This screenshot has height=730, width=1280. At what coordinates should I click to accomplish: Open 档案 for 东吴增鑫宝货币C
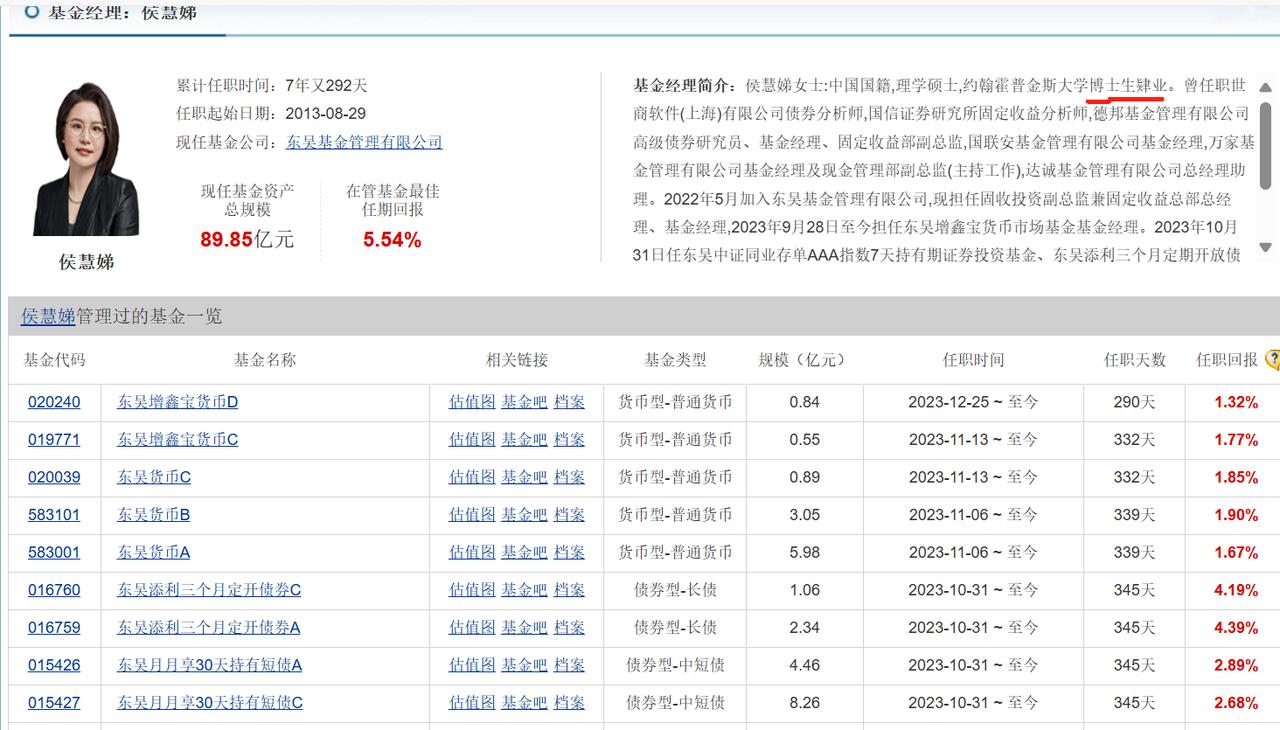pyautogui.click(x=569, y=439)
